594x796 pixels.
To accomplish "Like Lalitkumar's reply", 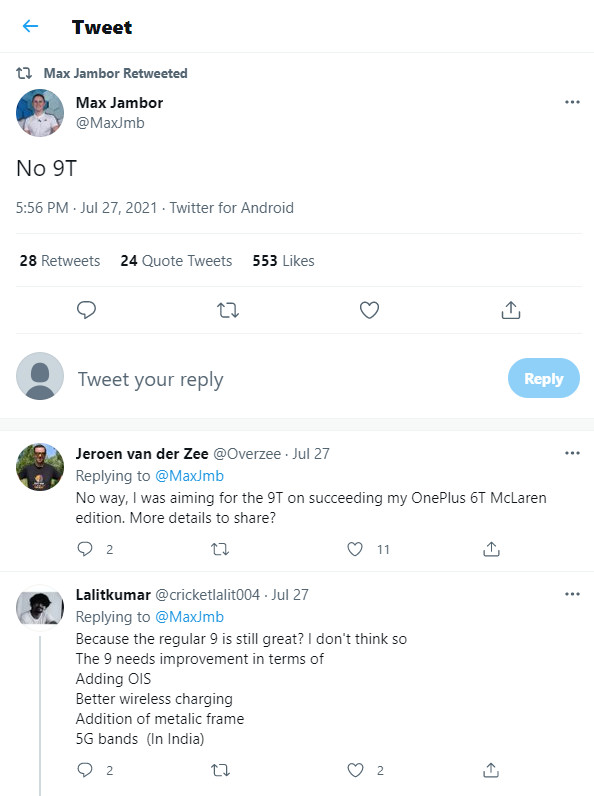I will coord(355,770).
